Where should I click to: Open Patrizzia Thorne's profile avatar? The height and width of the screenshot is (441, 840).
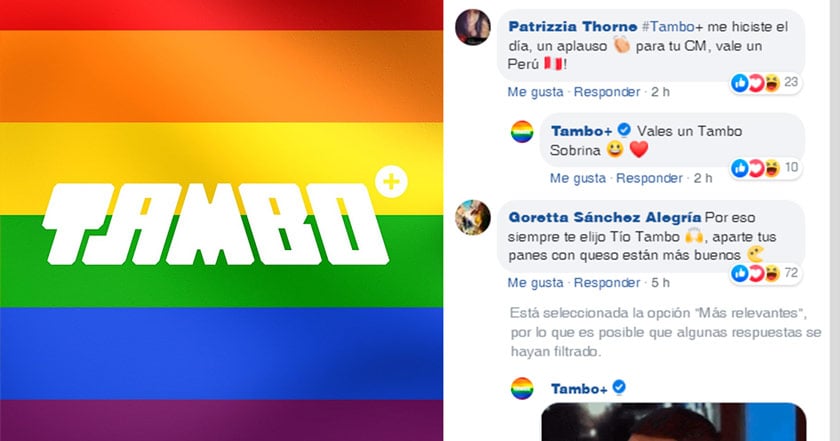click(472, 27)
